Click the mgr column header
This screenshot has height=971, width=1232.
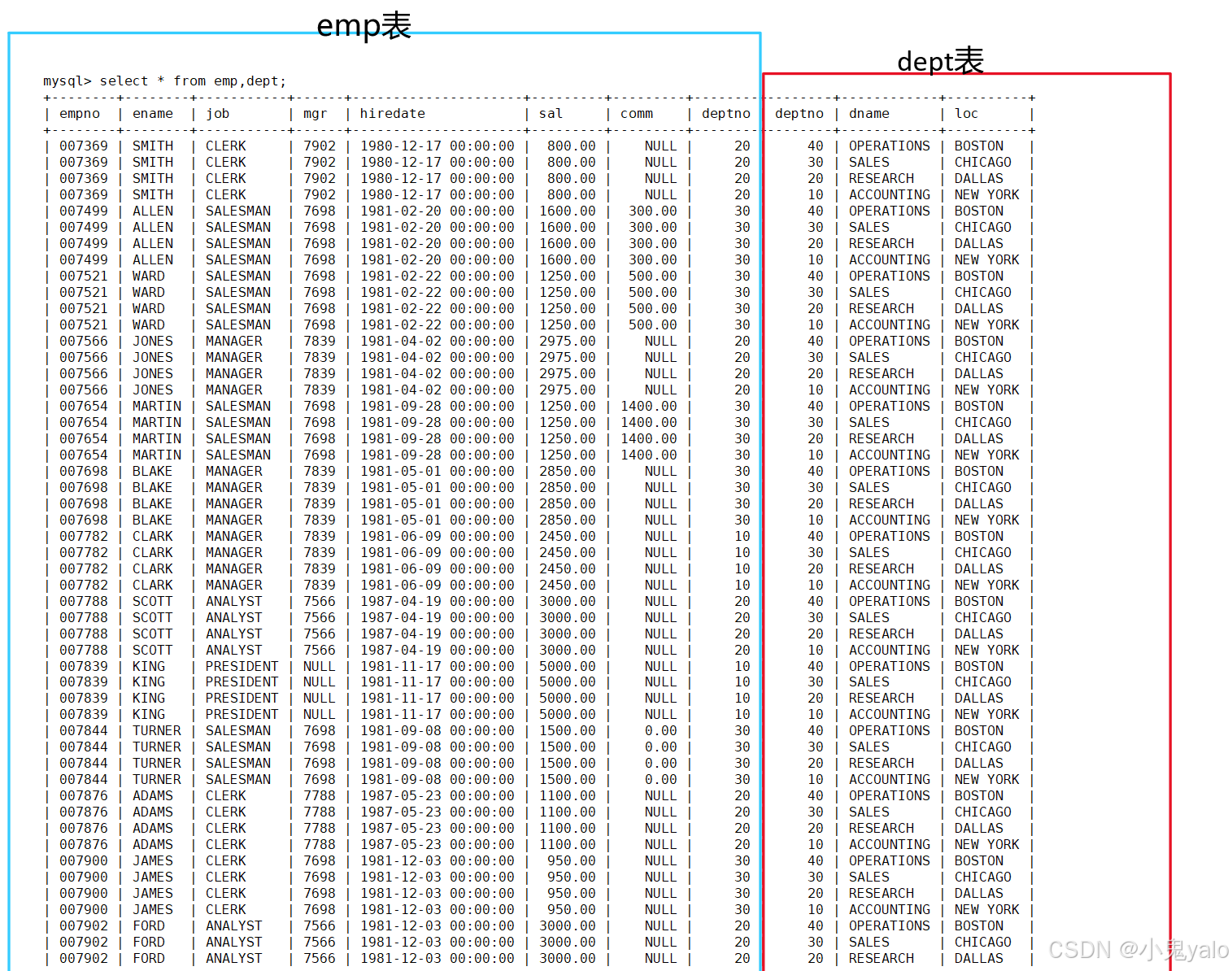point(316,114)
